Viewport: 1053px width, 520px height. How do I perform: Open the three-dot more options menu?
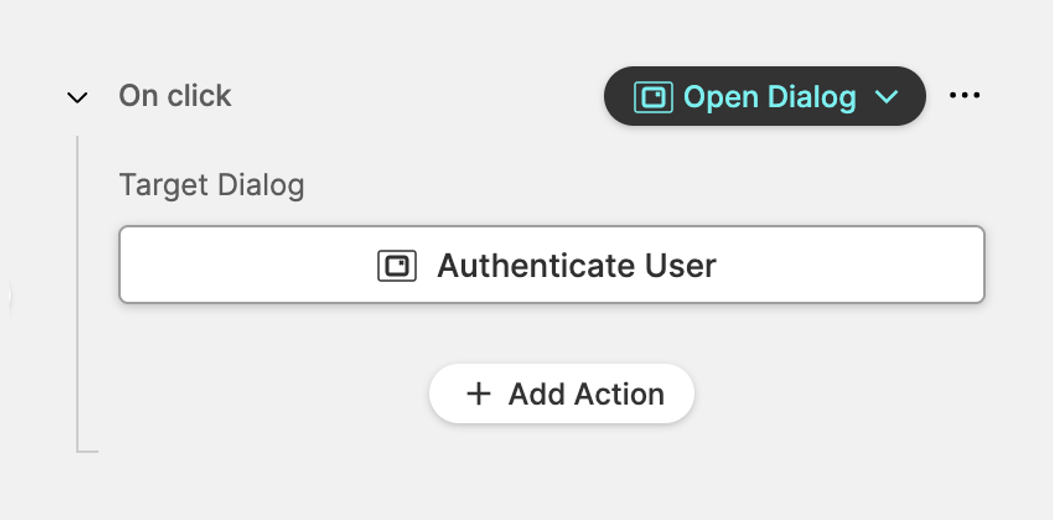(964, 95)
